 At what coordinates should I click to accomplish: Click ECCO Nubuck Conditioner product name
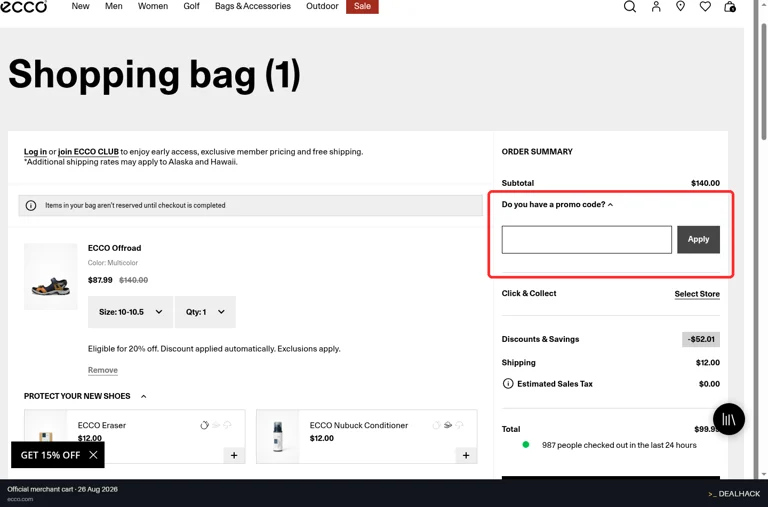[x=359, y=425]
